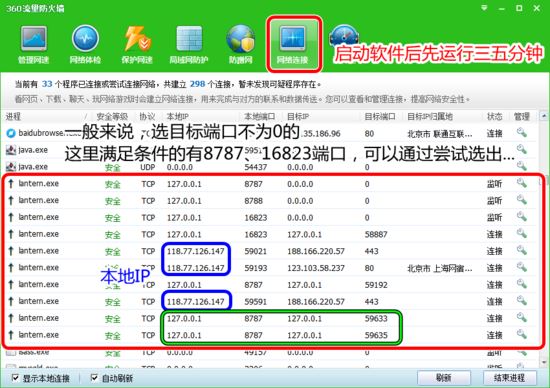The width and height of the screenshot is (550, 388).
Task: Select target port 59635 cell
Action: [376, 335]
